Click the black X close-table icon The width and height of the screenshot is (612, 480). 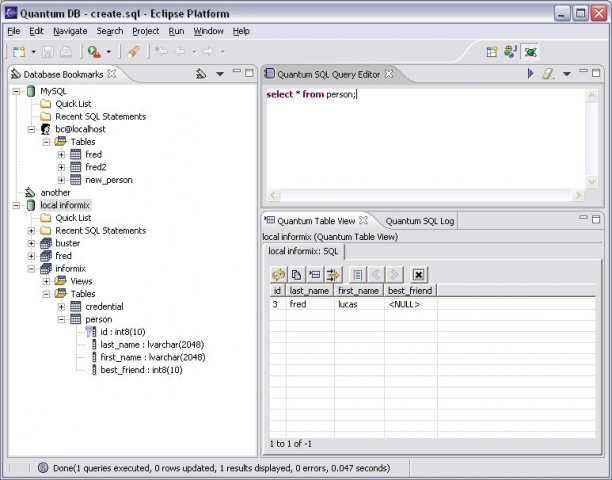(419, 274)
